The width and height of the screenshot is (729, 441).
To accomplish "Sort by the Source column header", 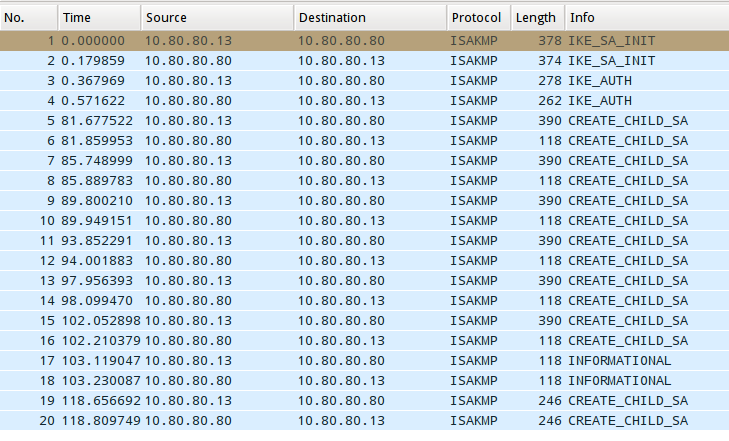I will click(217, 18).
